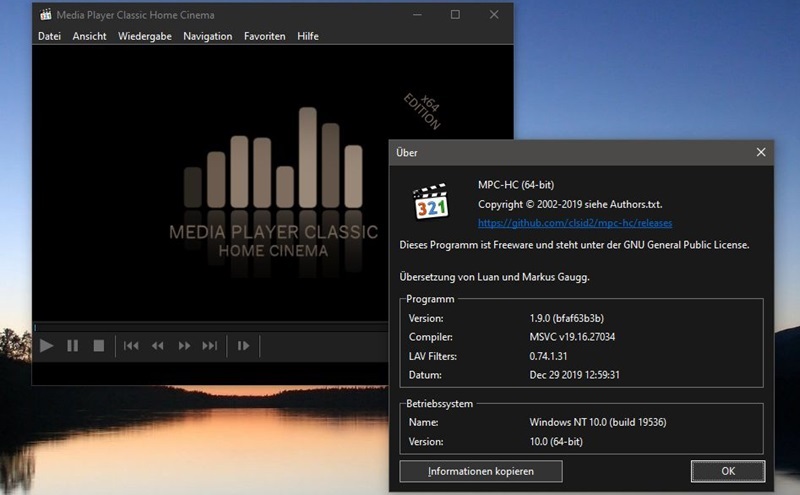The width and height of the screenshot is (800, 495).
Task: Skip to next track icon
Action: coord(210,346)
